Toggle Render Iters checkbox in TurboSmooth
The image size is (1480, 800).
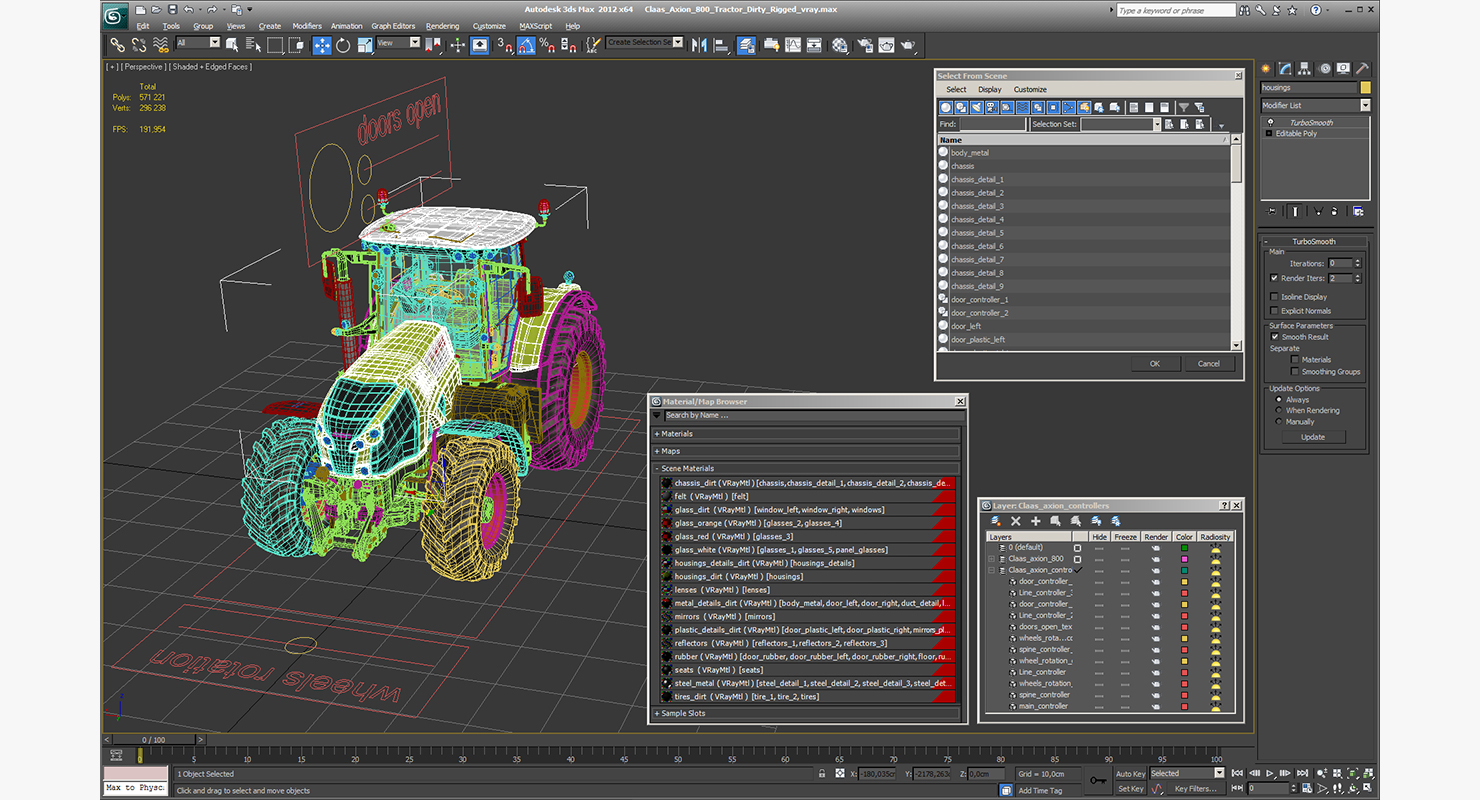[1274, 278]
